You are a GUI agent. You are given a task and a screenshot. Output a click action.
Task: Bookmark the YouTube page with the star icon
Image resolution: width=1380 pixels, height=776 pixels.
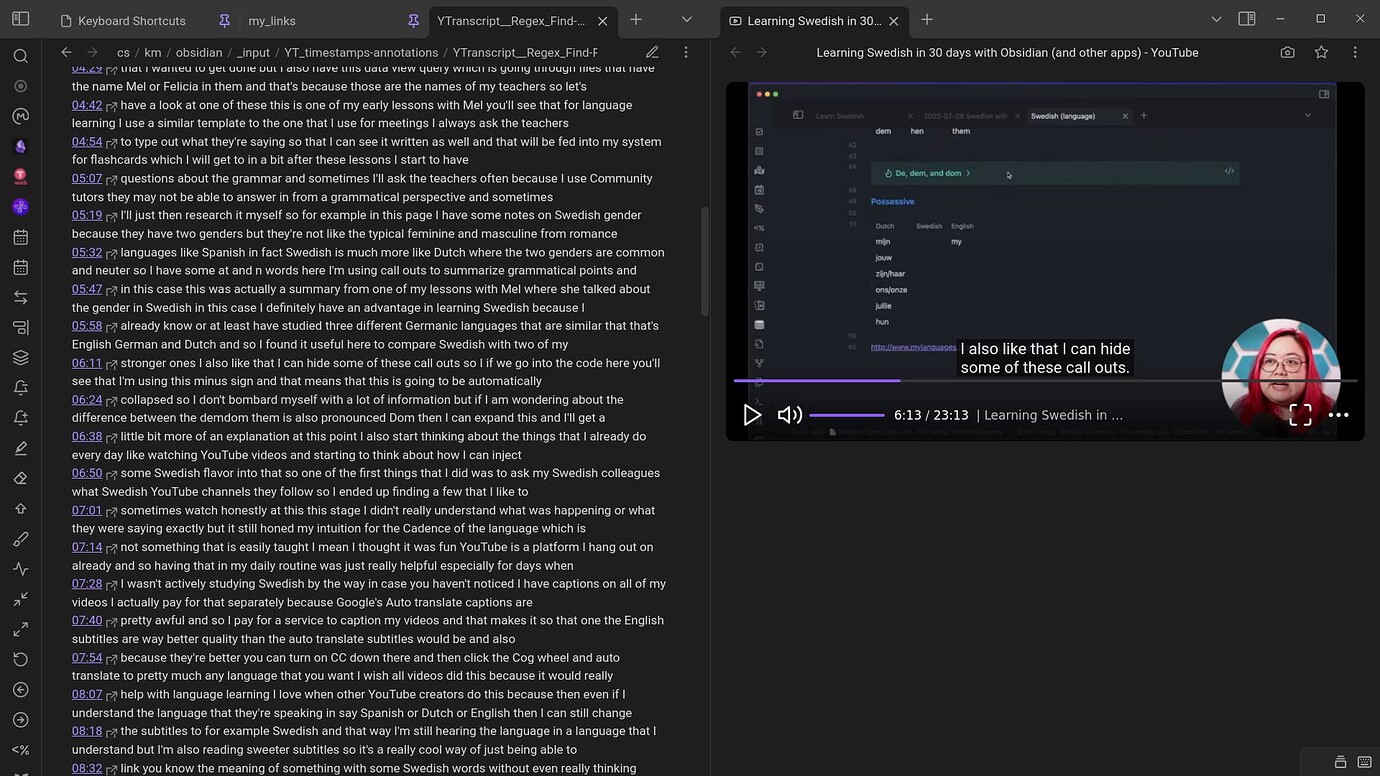pos(1321,52)
